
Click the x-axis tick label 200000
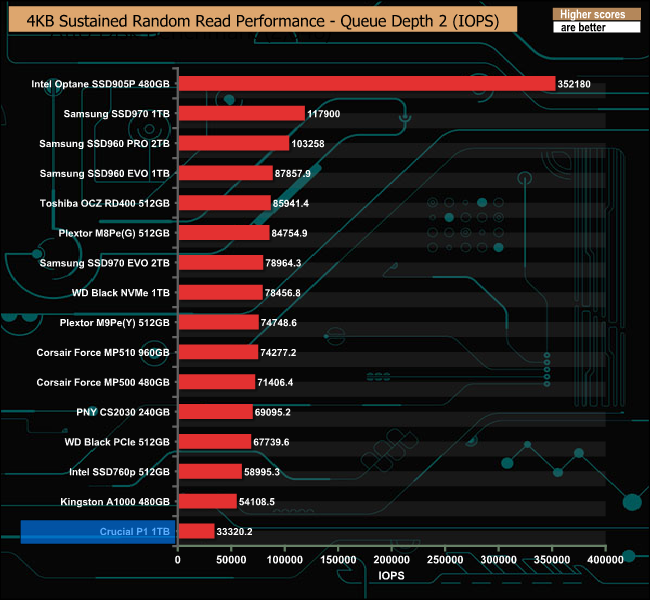[x=391, y=560]
